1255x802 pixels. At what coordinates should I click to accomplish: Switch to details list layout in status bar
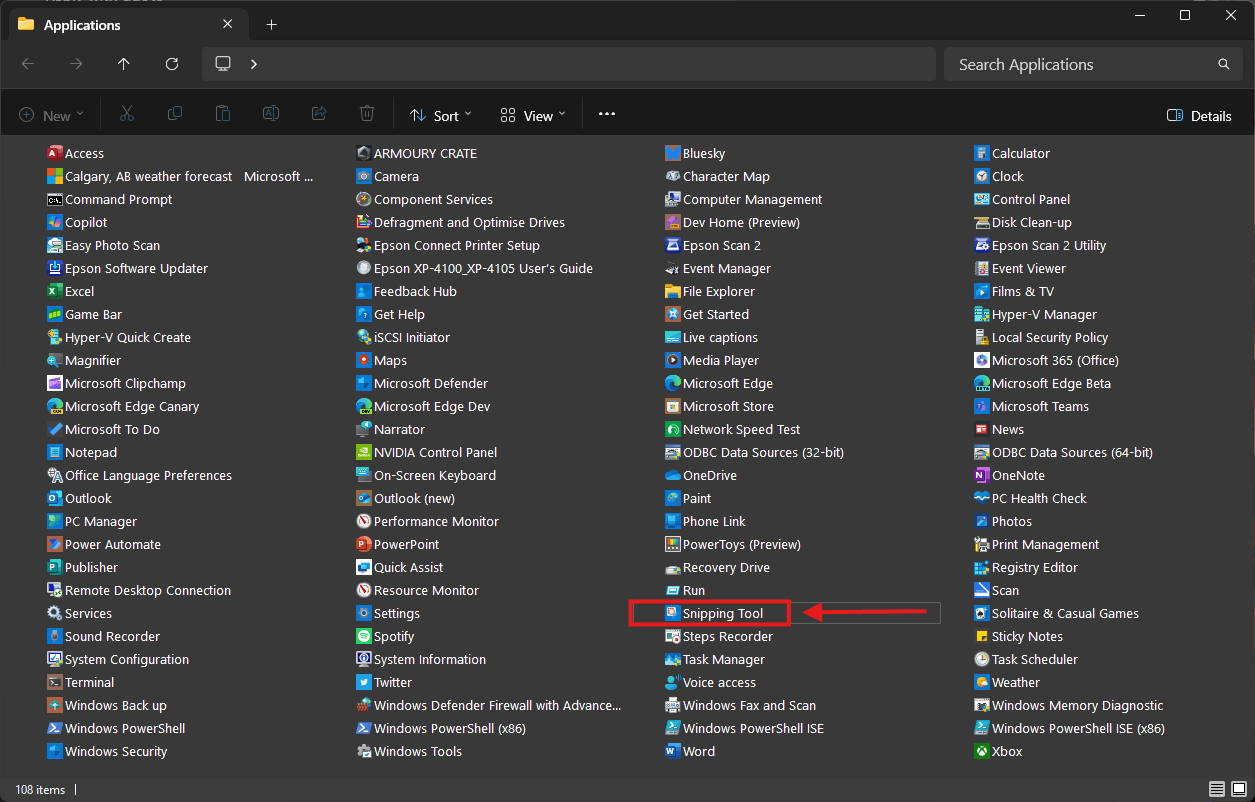coord(1216,789)
